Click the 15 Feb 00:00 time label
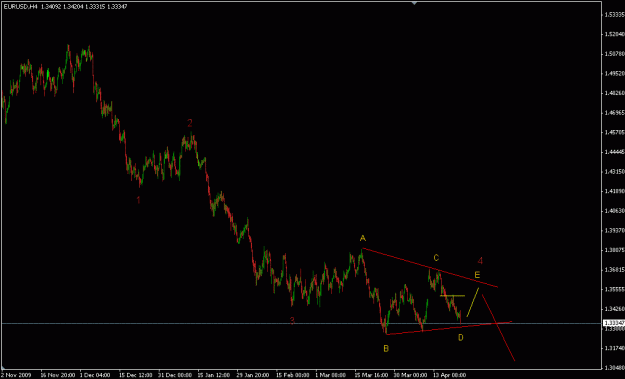Image resolution: width=625 pixels, height=379 pixels. [x=293, y=375]
